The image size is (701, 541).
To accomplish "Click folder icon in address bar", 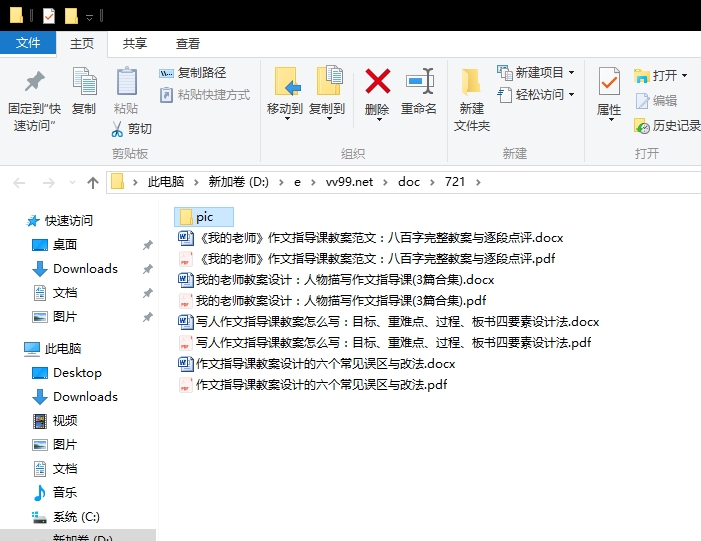I will click(117, 182).
